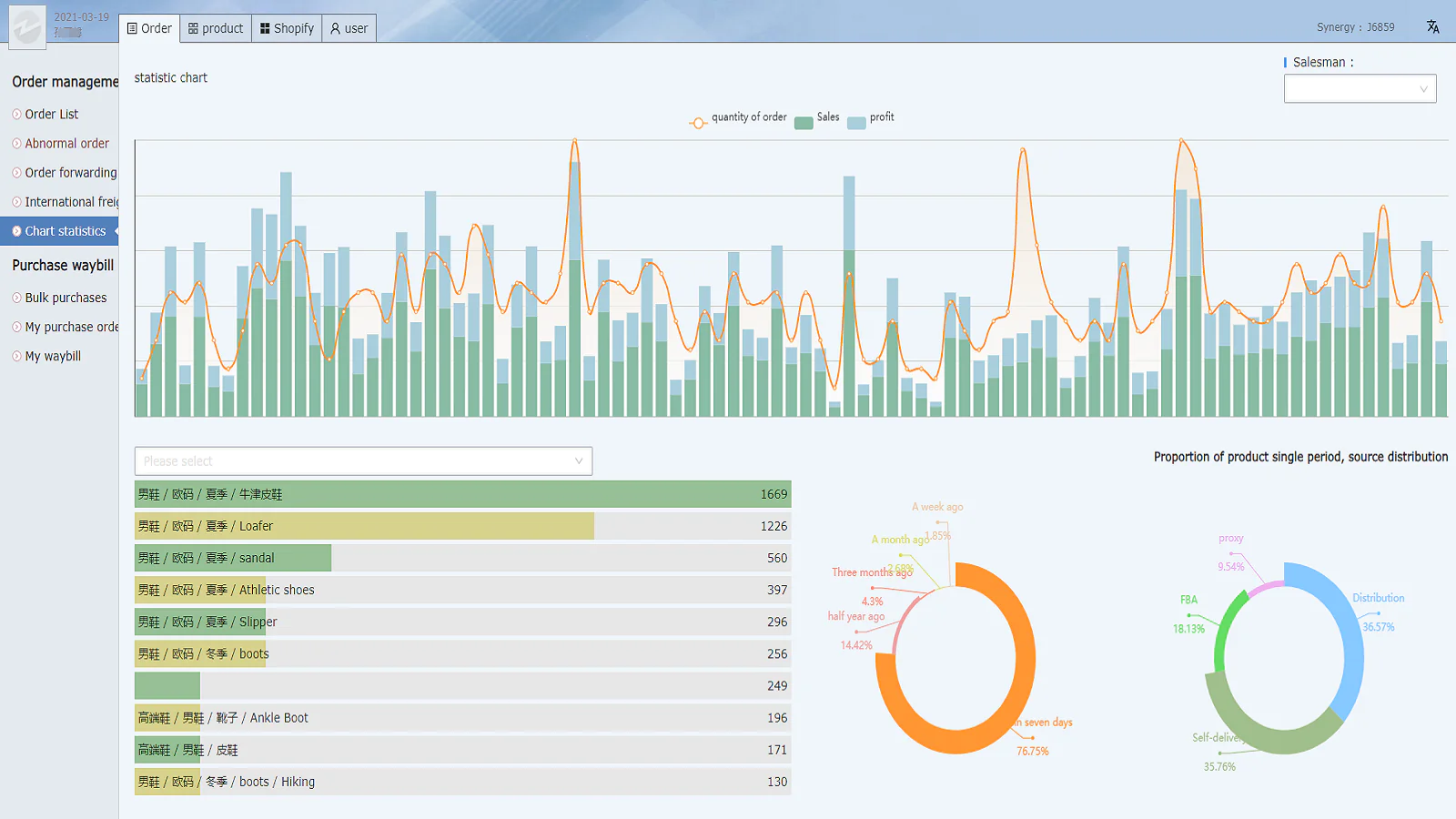The width and height of the screenshot is (1456, 819).
Task: Open Order forwarding page
Action: point(70,173)
